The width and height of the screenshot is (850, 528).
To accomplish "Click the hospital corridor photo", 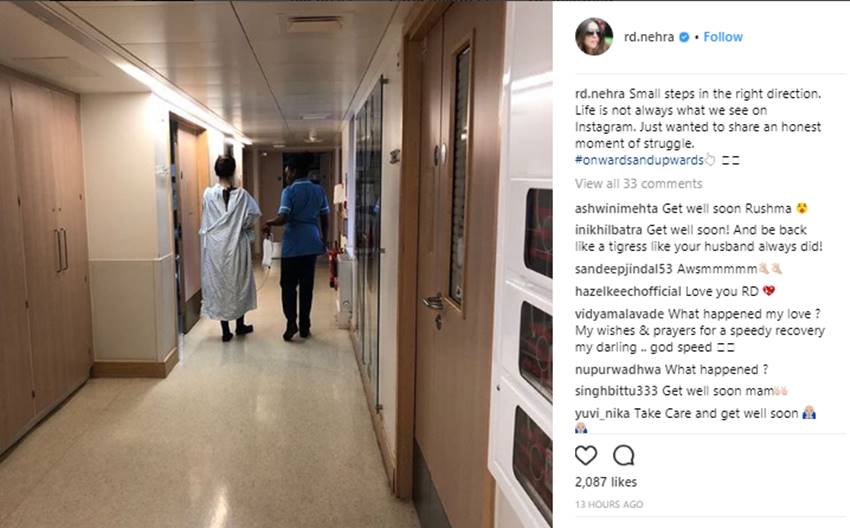I will coord(276,264).
